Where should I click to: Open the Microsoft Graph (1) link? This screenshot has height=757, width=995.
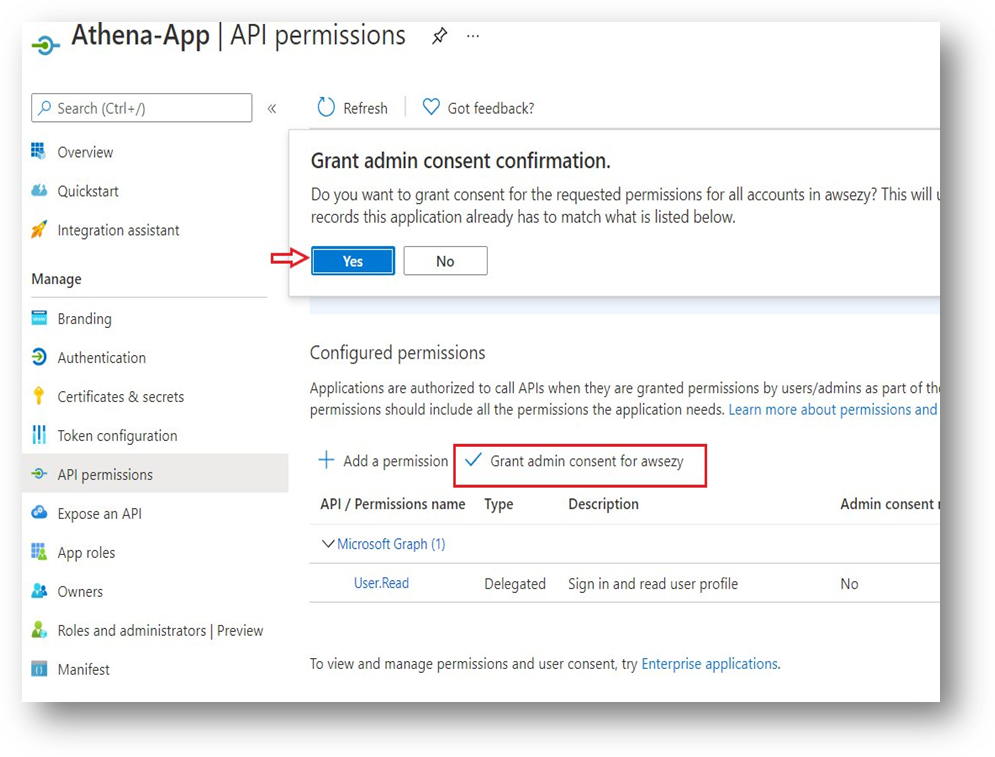coord(391,544)
